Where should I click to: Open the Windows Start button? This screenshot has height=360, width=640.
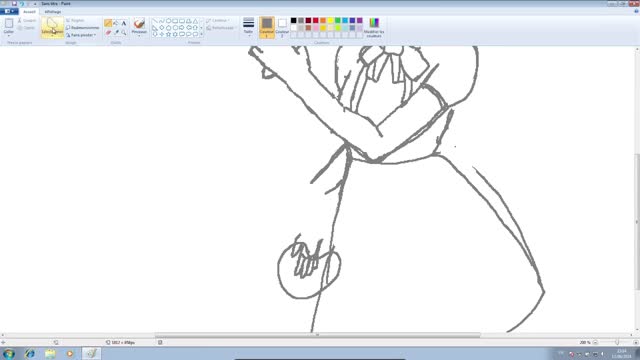pyautogui.click(x=9, y=353)
